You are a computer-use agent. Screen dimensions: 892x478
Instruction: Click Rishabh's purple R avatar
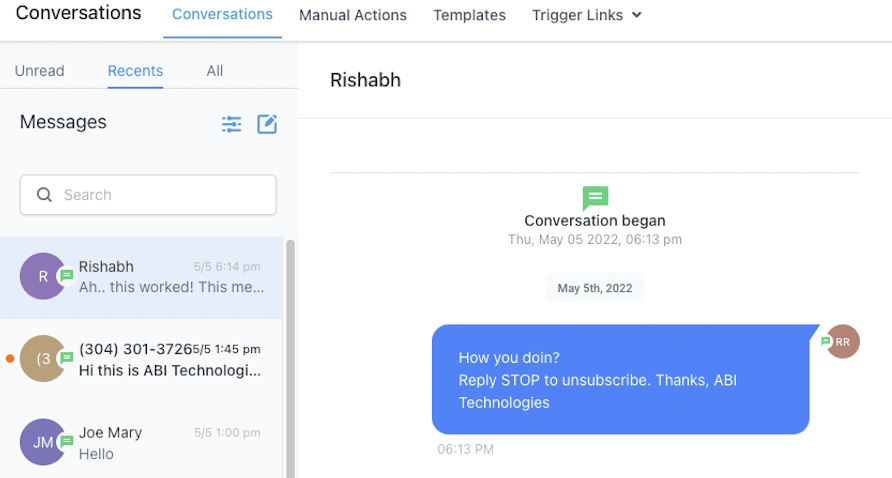point(43,276)
